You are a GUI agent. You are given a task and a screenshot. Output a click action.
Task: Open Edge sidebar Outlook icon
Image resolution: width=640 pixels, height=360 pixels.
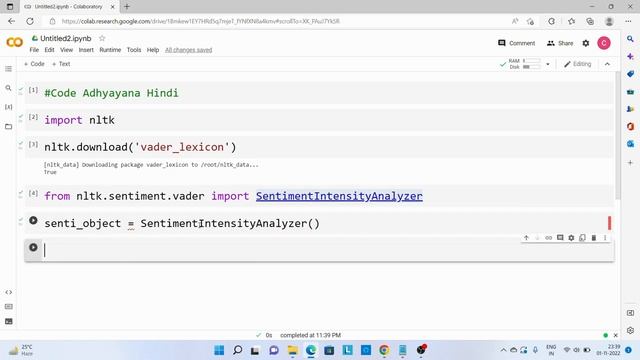630,144
